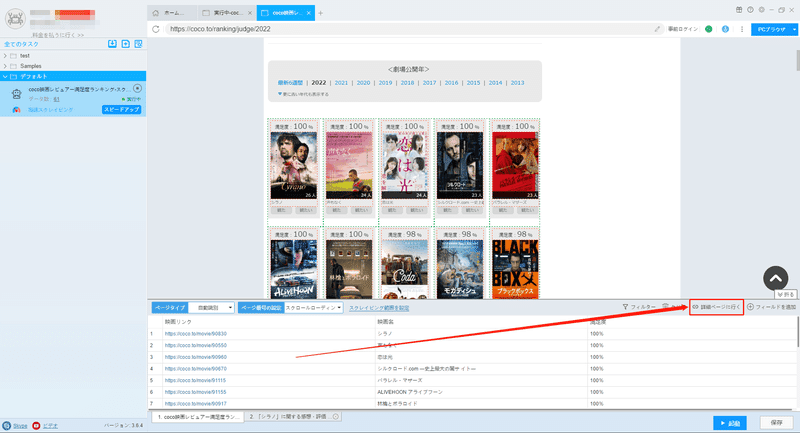Select the coco映画 browser tab

point(286,13)
